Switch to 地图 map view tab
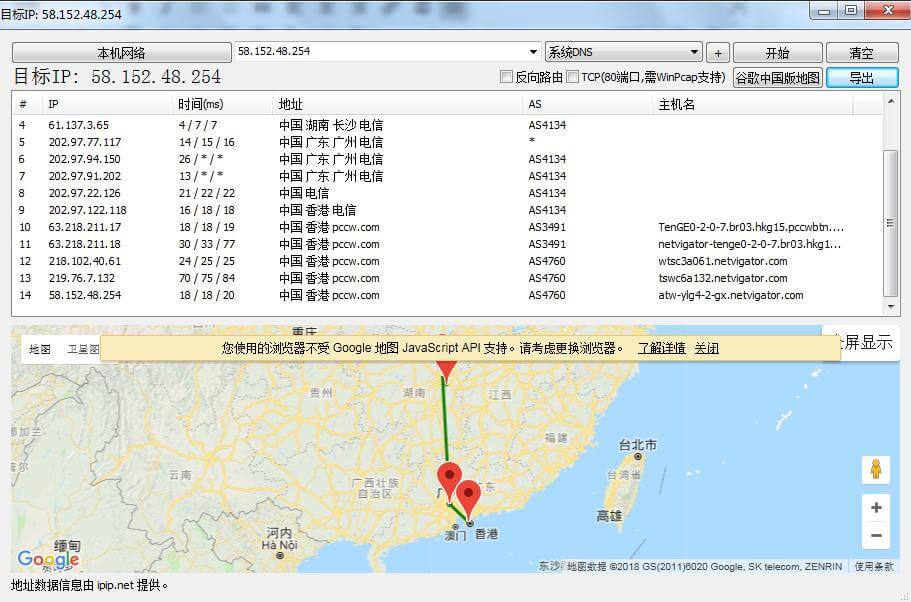Screen dimensions: 911x602 (x=40, y=349)
